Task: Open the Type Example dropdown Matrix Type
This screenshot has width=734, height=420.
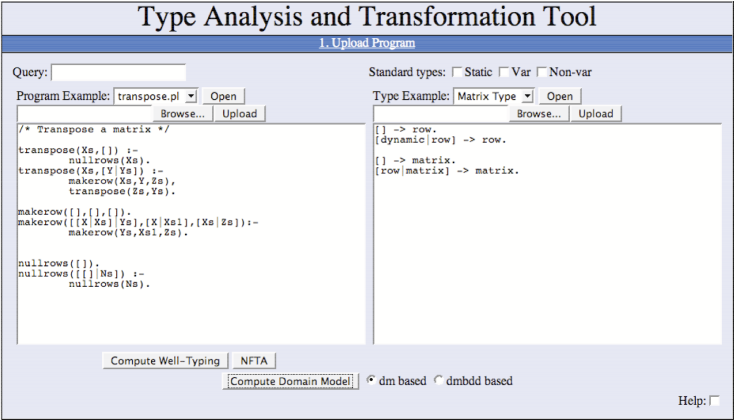Action: pyautogui.click(x=494, y=96)
